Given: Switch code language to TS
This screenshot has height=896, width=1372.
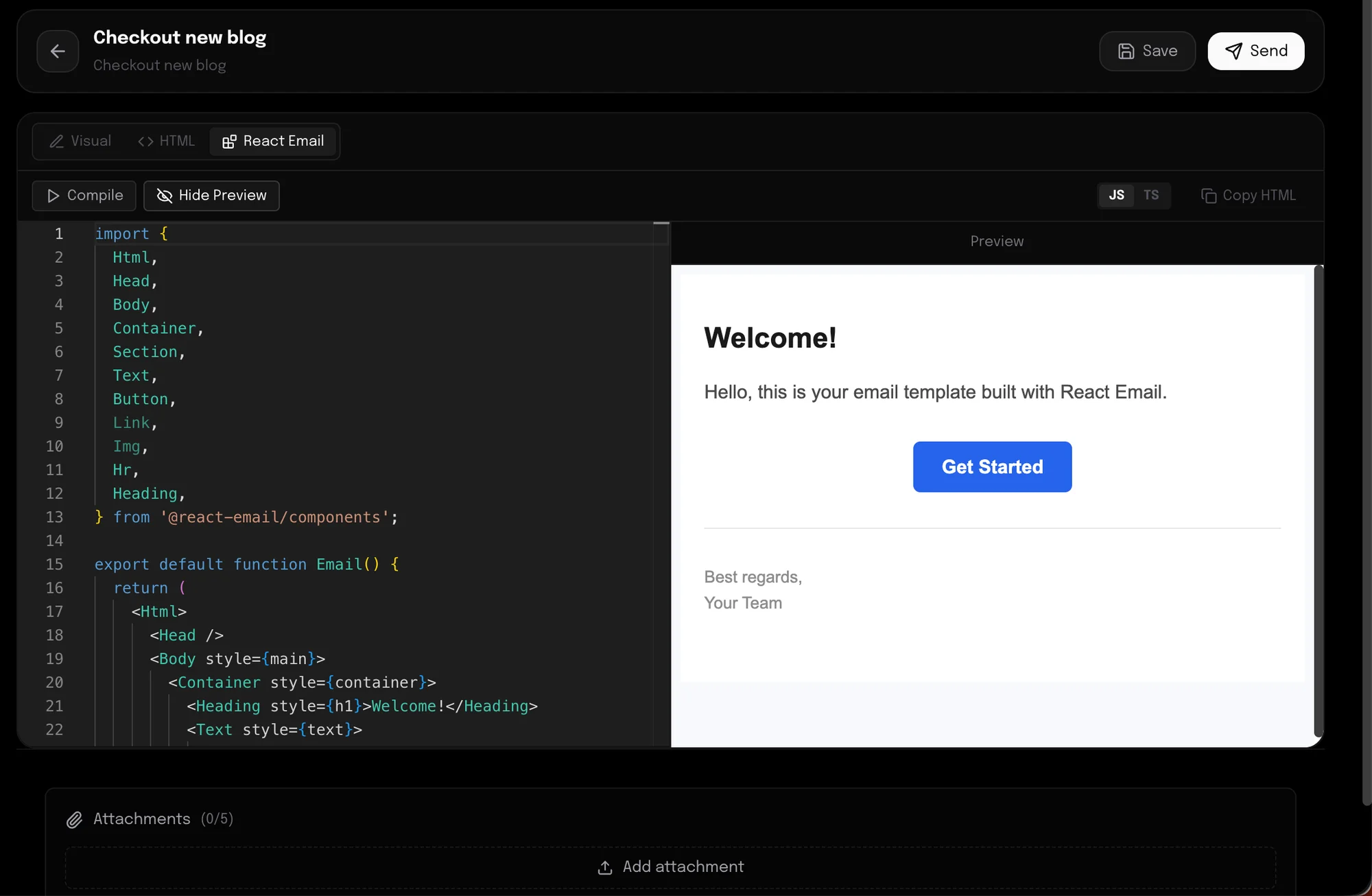Looking at the screenshot, I should click(x=1150, y=195).
